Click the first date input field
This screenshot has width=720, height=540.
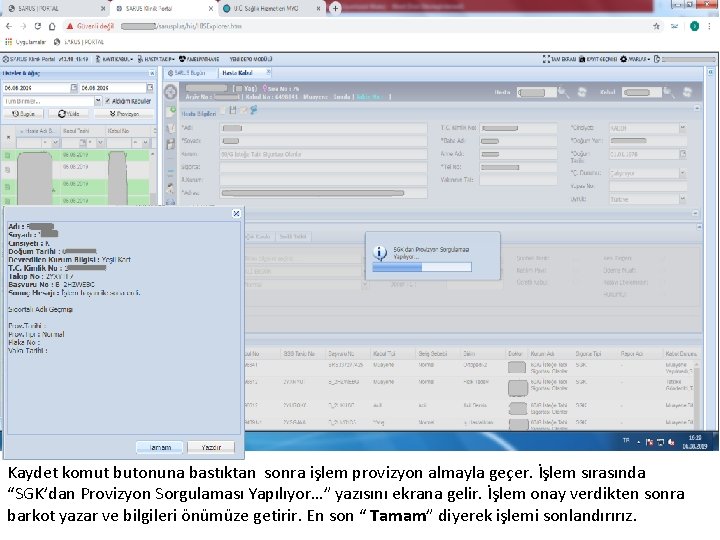[36, 87]
